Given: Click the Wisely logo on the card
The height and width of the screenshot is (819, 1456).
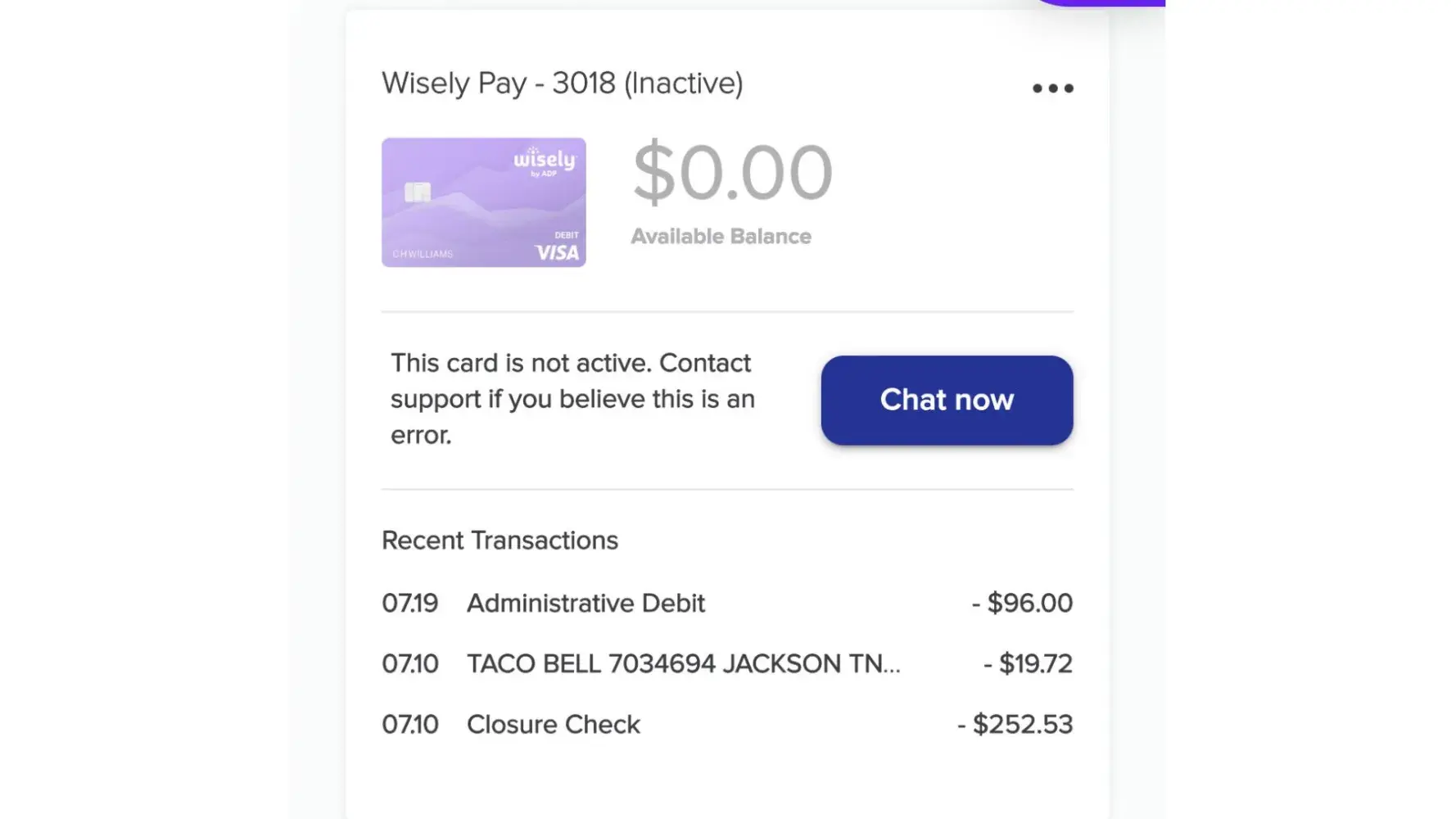Looking at the screenshot, I should [x=545, y=161].
